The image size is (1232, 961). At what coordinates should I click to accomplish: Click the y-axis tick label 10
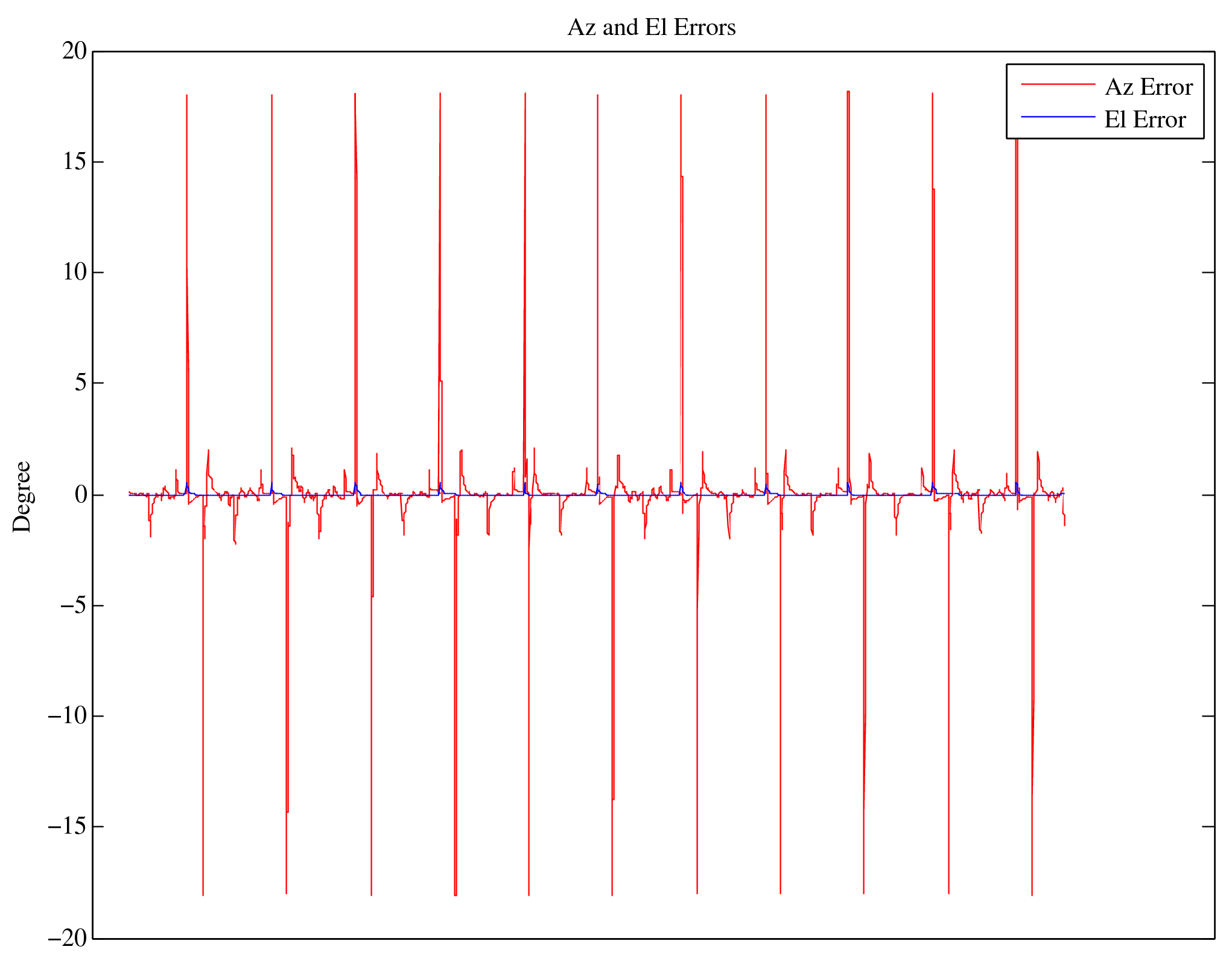click(x=75, y=272)
